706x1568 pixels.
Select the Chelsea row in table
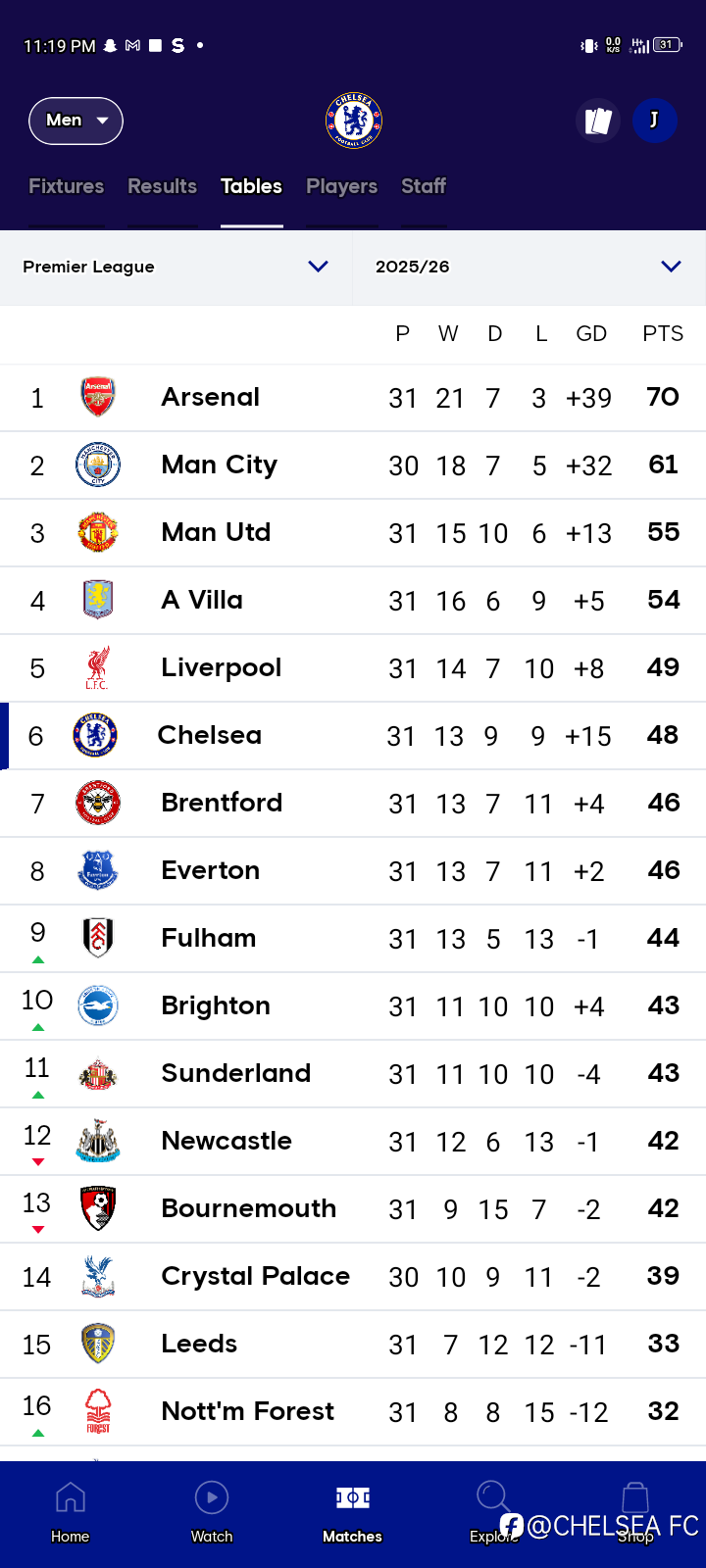click(353, 735)
